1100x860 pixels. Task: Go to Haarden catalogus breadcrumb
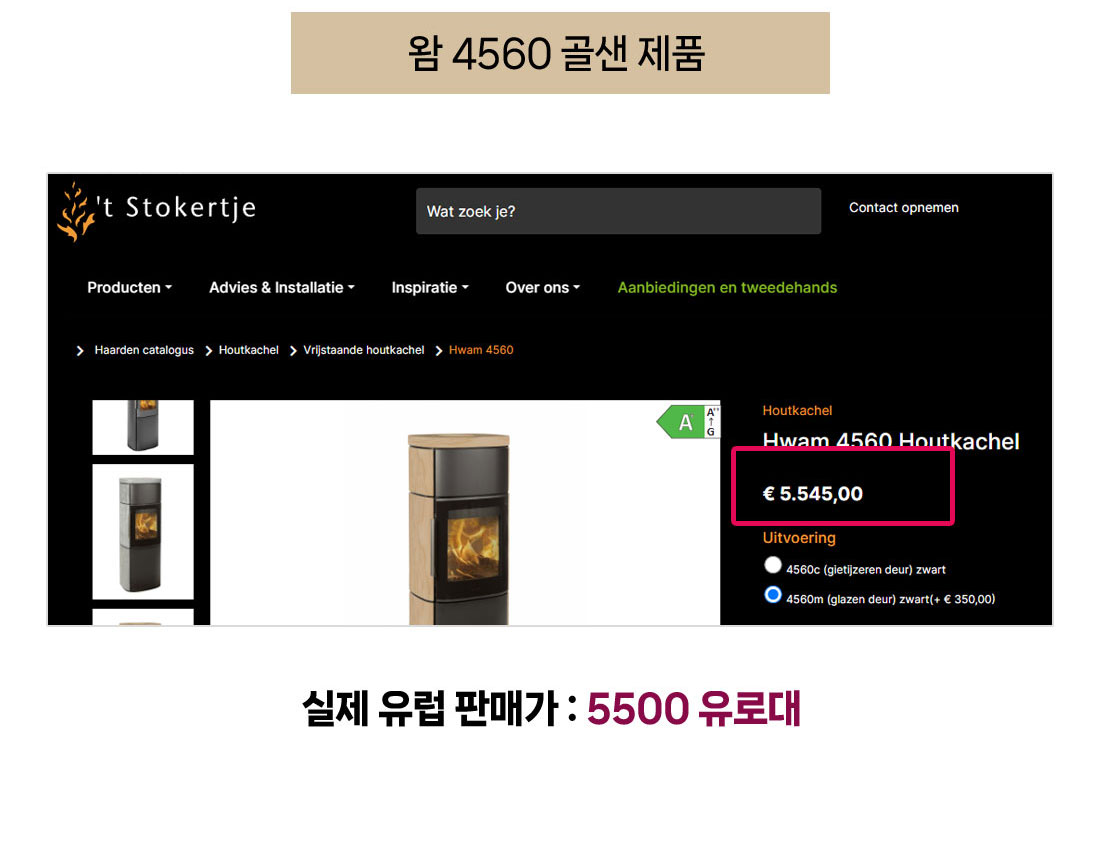pyautogui.click(x=144, y=350)
